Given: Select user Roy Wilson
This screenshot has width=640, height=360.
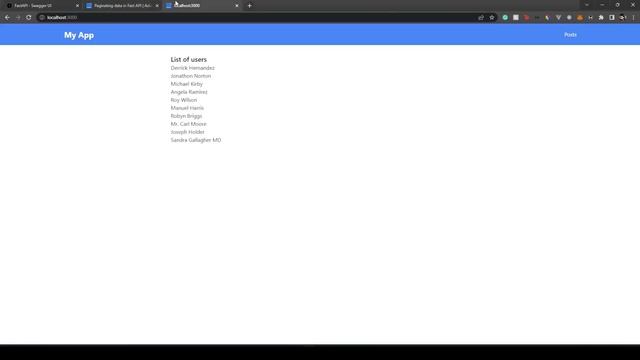Looking at the screenshot, I should pyautogui.click(x=184, y=100).
